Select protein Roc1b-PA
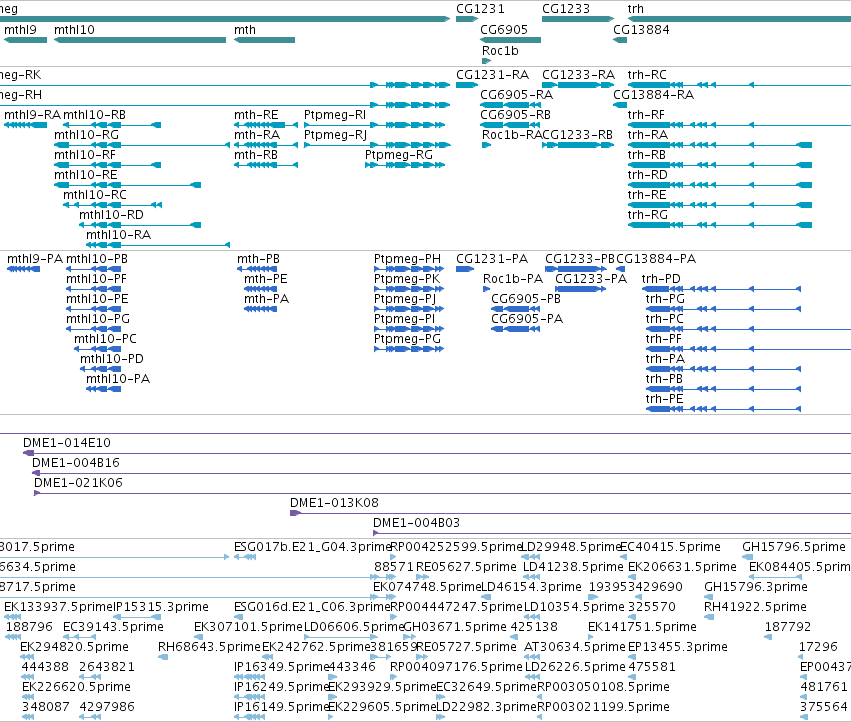This screenshot has height=722, width=851. [x=513, y=279]
